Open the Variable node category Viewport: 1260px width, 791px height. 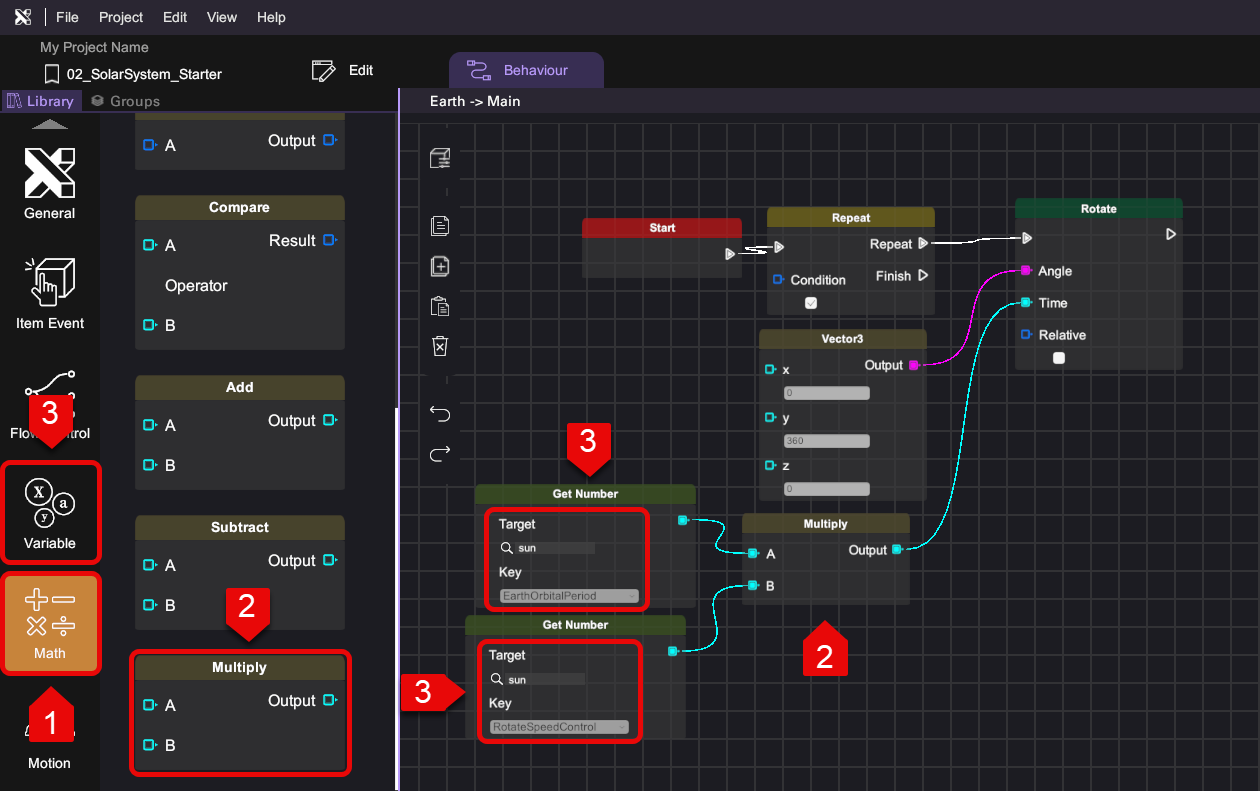tap(50, 511)
